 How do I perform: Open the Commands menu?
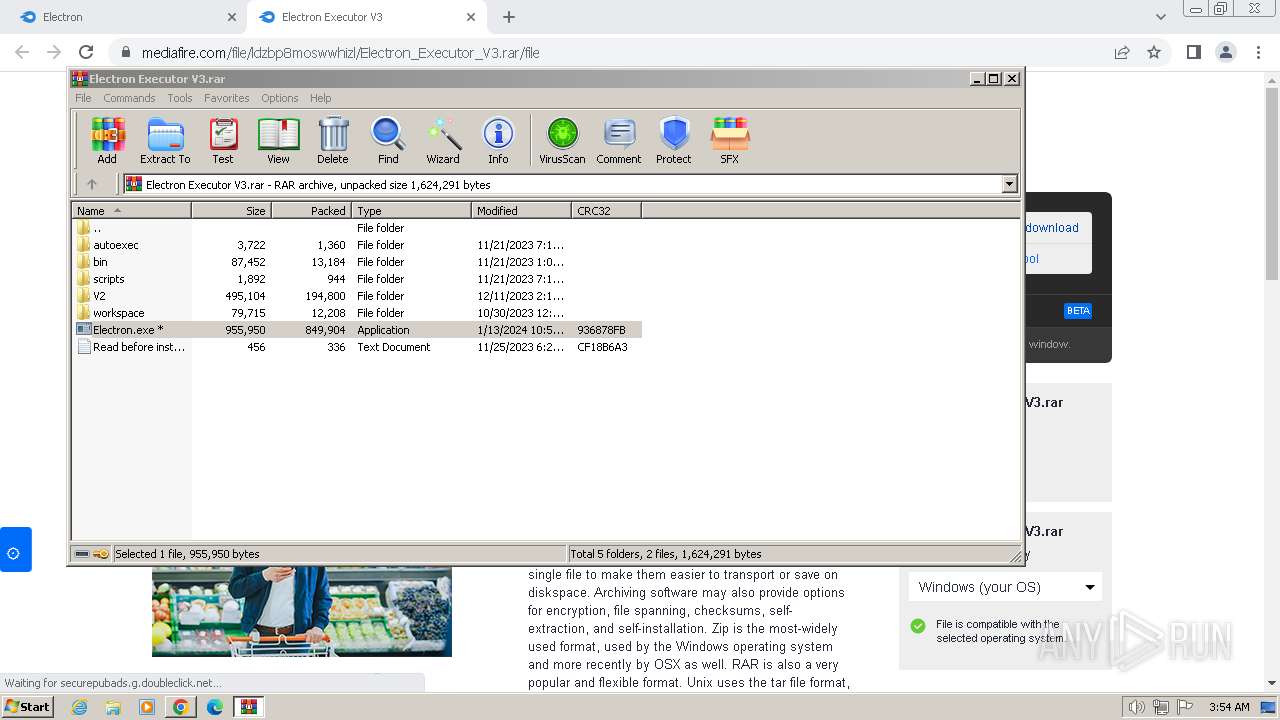129,98
